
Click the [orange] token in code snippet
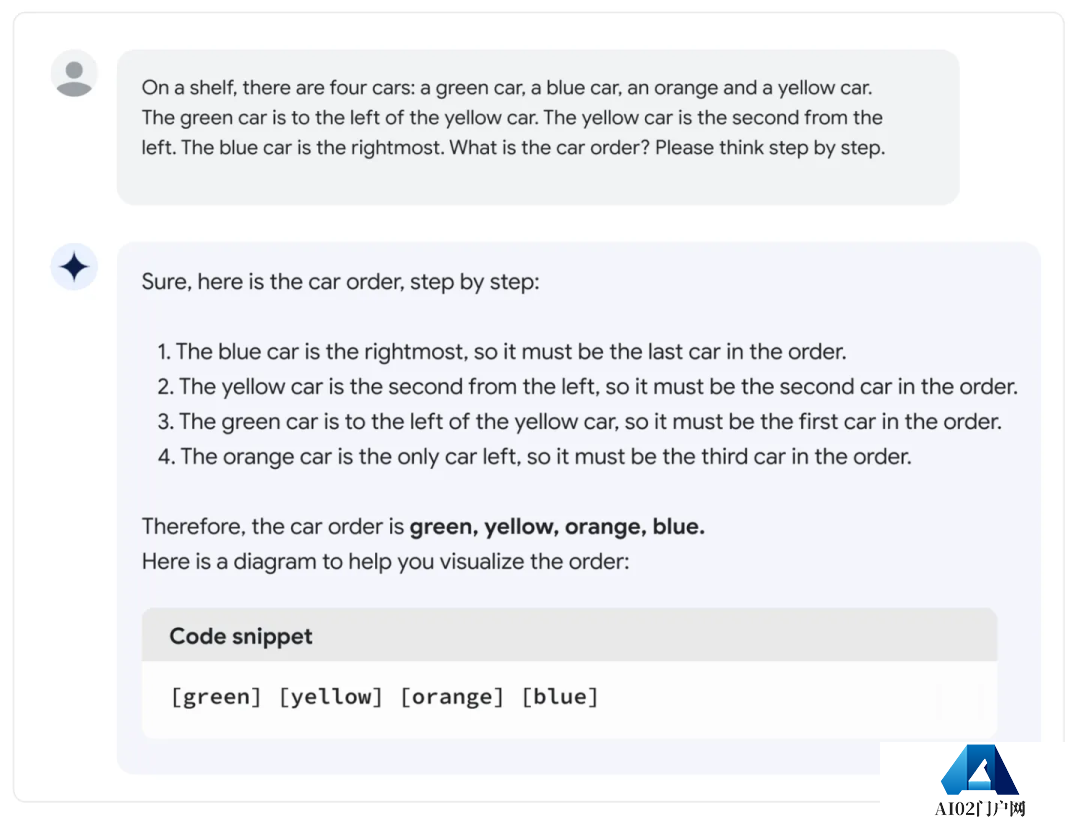[x=452, y=696]
